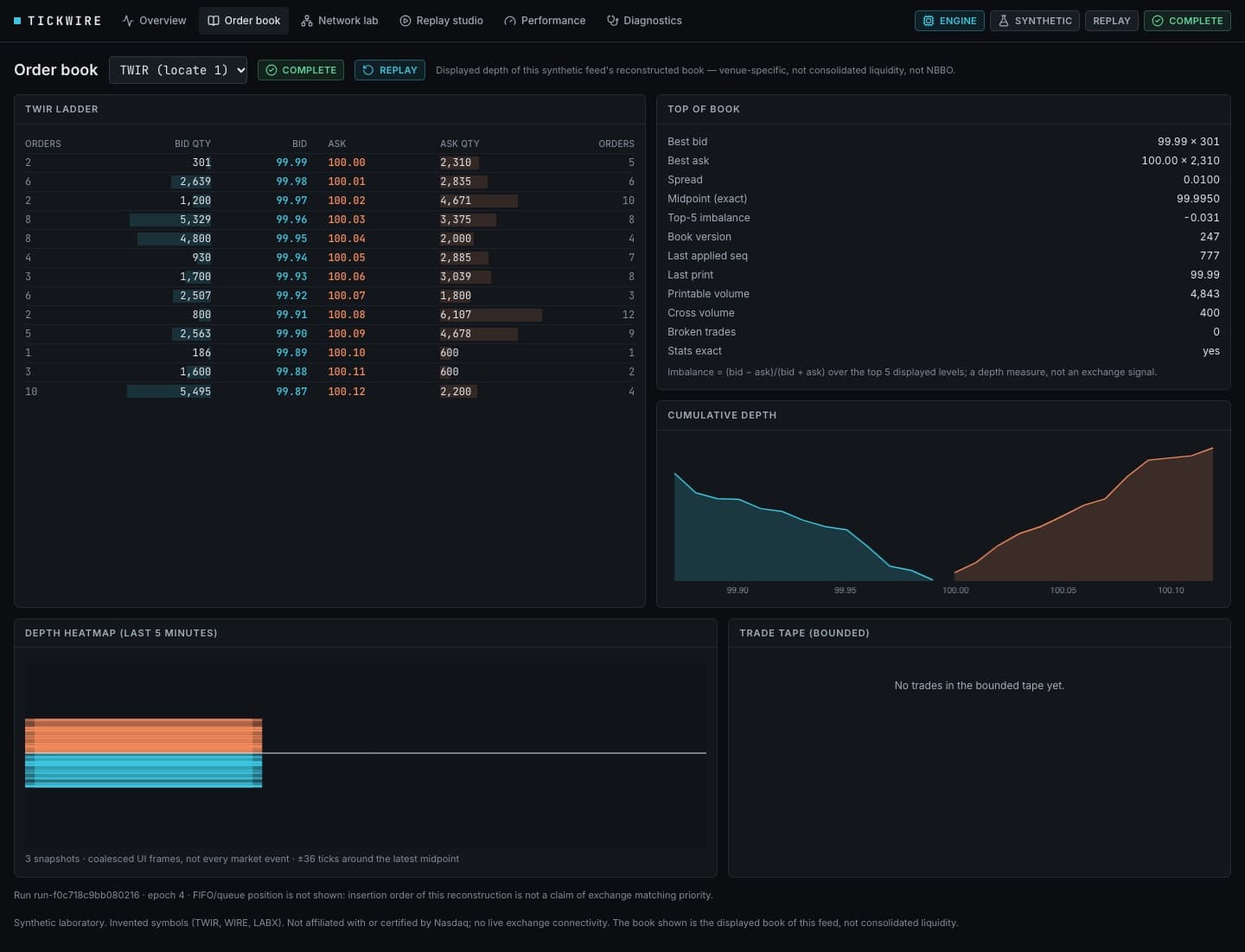
Task: Click the Top-5 imbalance value -0.031
Action: tap(1202, 218)
